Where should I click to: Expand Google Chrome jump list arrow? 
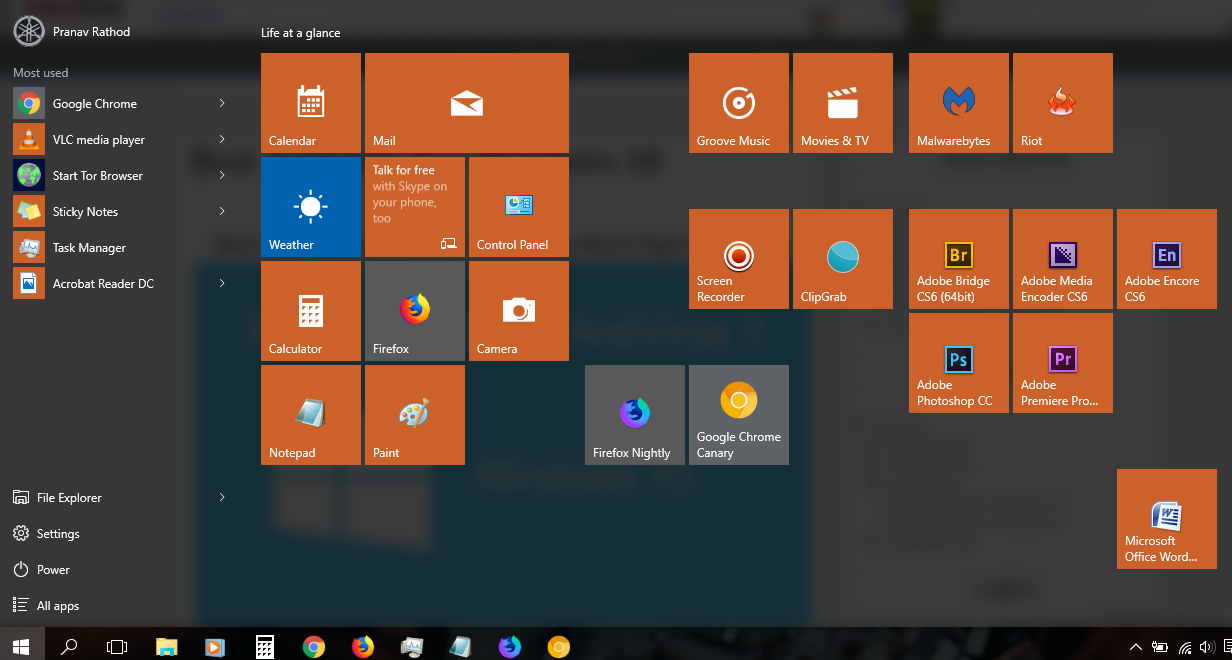[222, 103]
